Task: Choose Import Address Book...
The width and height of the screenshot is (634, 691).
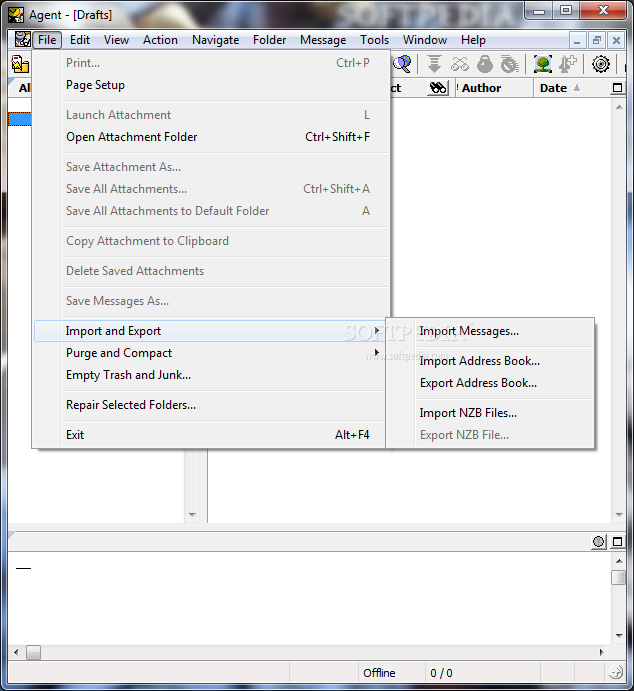Action: tap(490, 360)
